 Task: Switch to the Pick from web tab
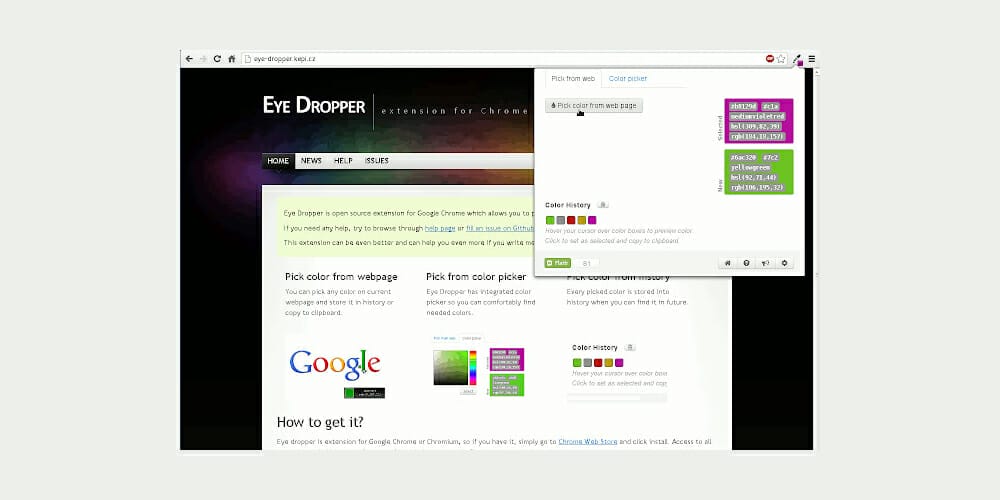[573, 78]
